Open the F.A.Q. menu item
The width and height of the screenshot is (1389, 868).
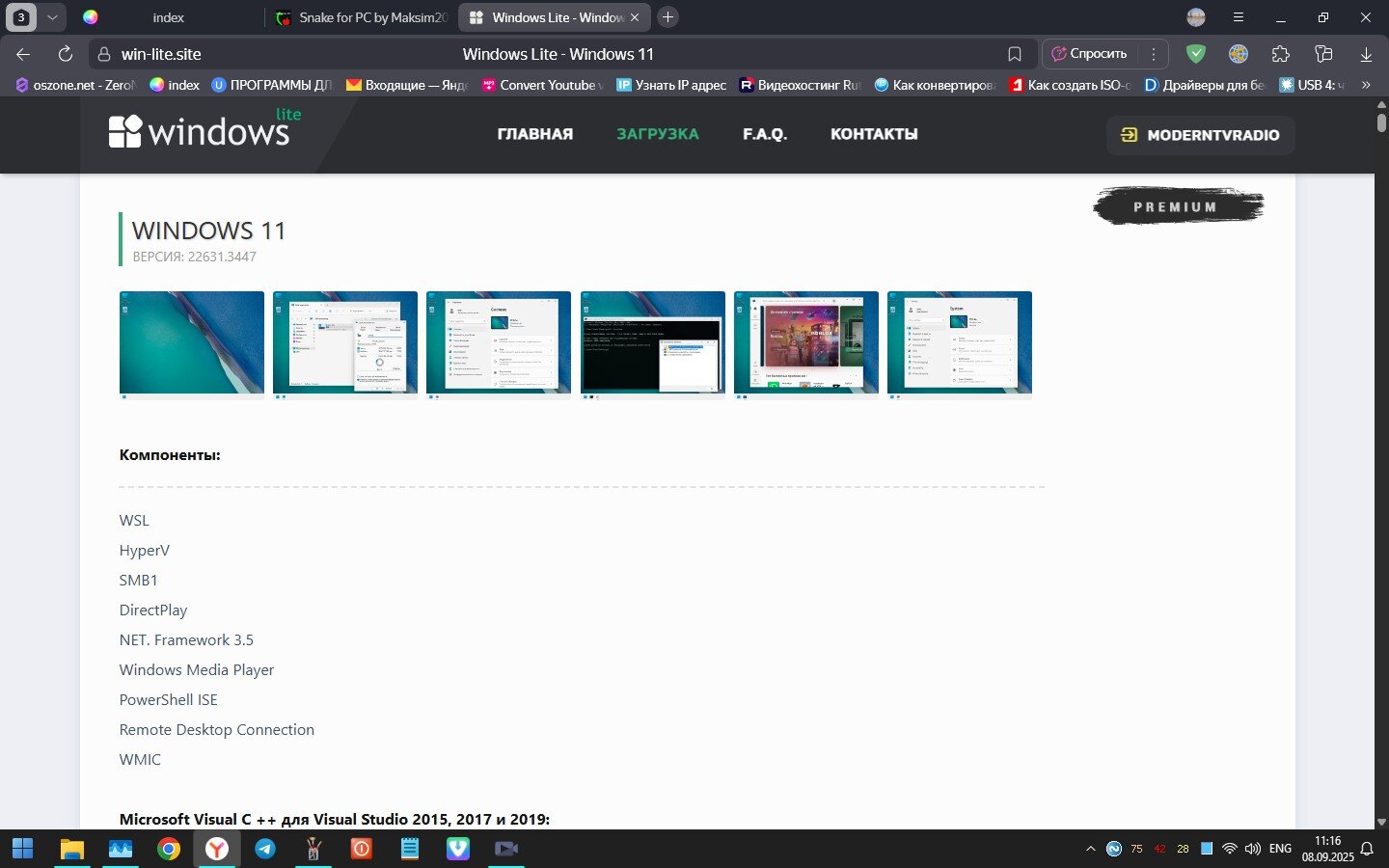[765, 134]
